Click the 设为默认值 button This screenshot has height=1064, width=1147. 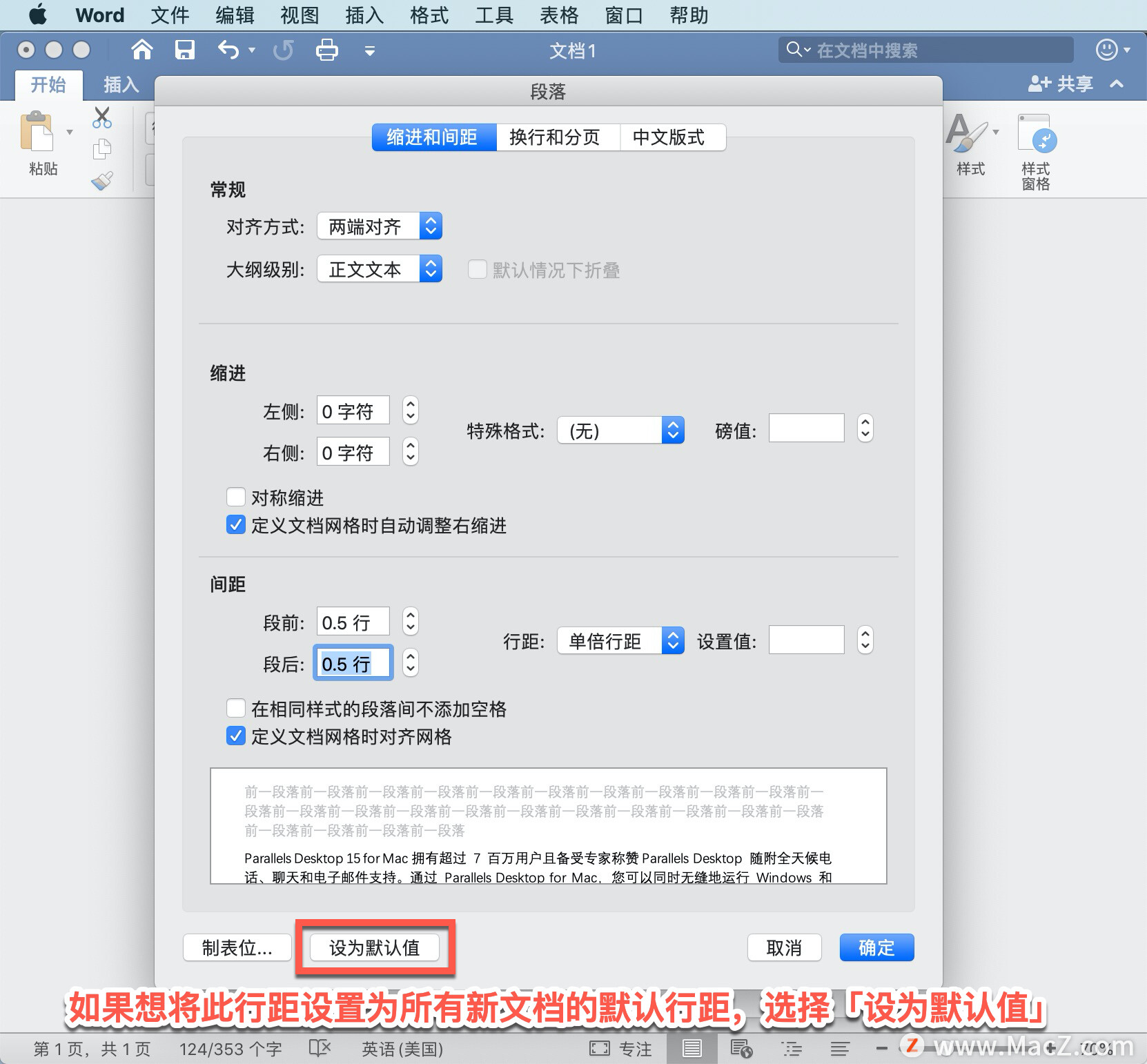pyautogui.click(x=375, y=948)
